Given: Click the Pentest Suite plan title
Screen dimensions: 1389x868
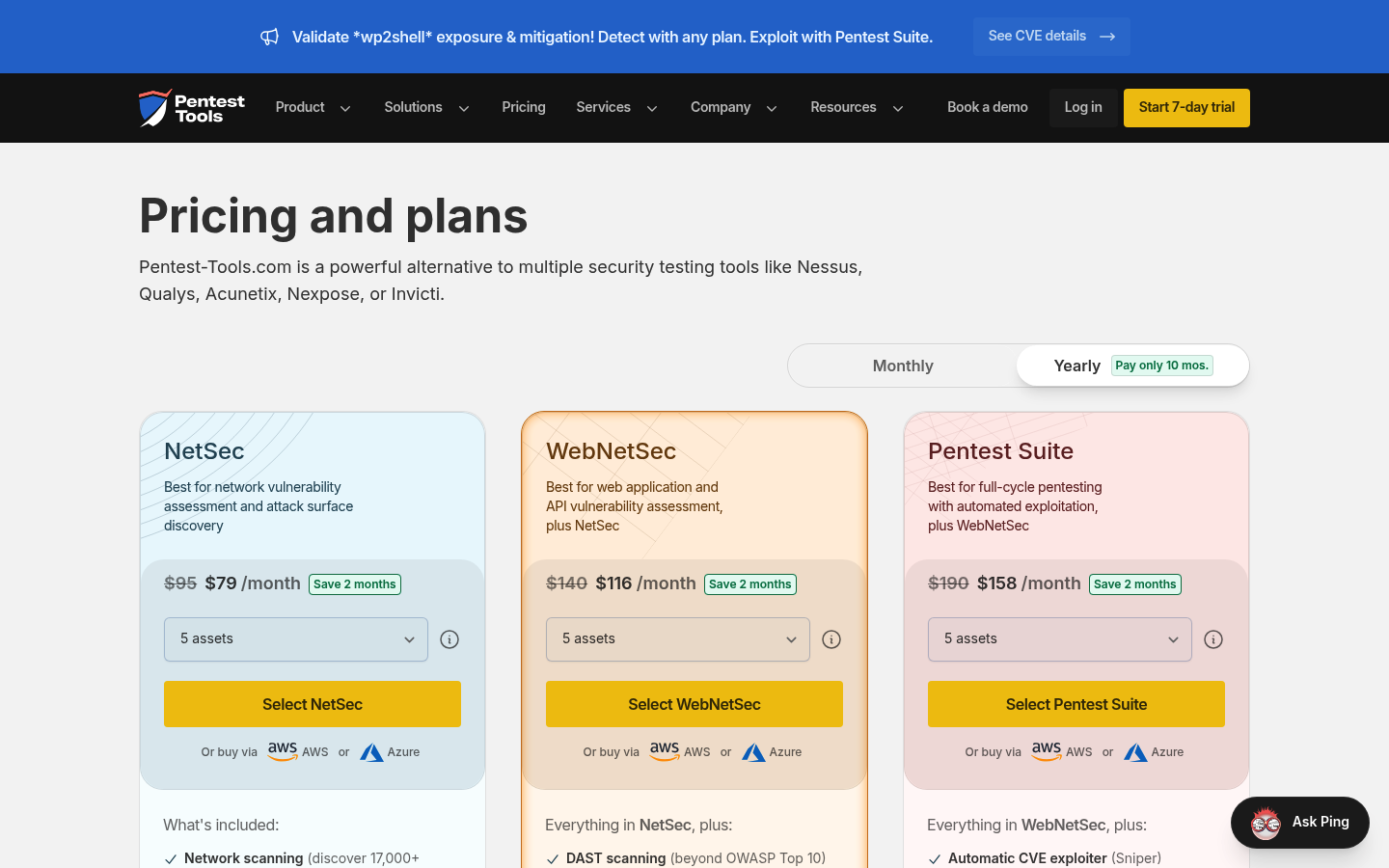Looking at the screenshot, I should (x=1001, y=451).
